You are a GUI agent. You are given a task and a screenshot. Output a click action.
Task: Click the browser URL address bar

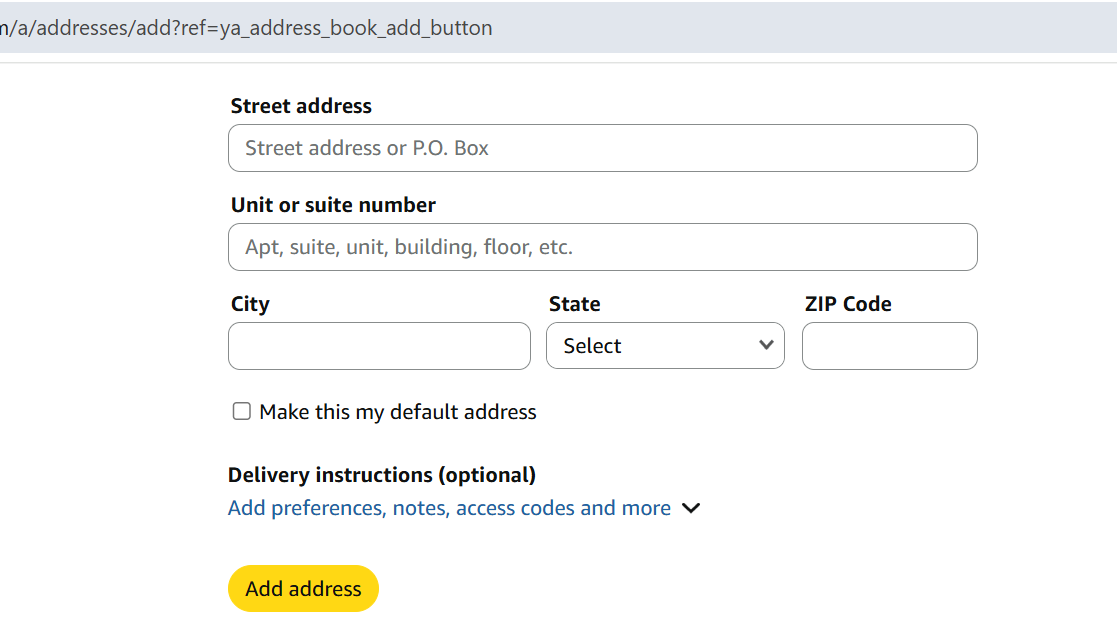pos(558,28)
